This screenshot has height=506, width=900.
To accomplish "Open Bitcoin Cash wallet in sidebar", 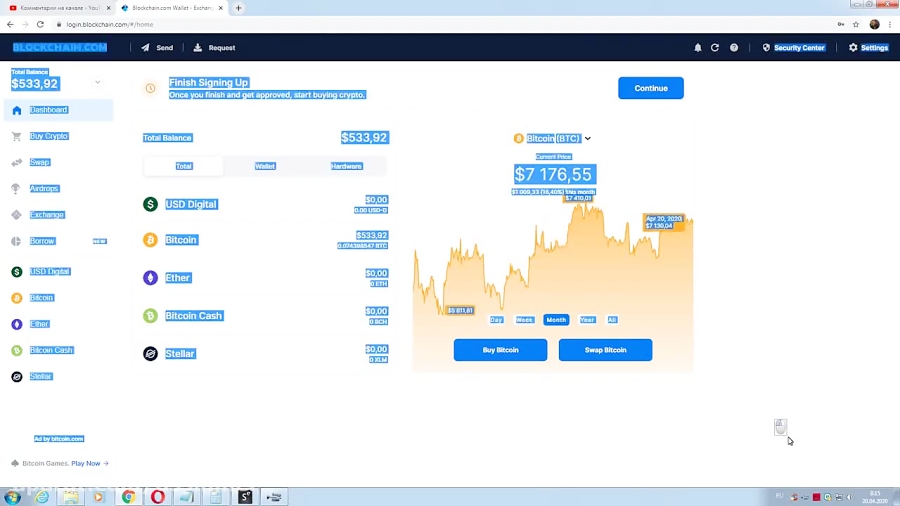I will [x=51, y=350].
